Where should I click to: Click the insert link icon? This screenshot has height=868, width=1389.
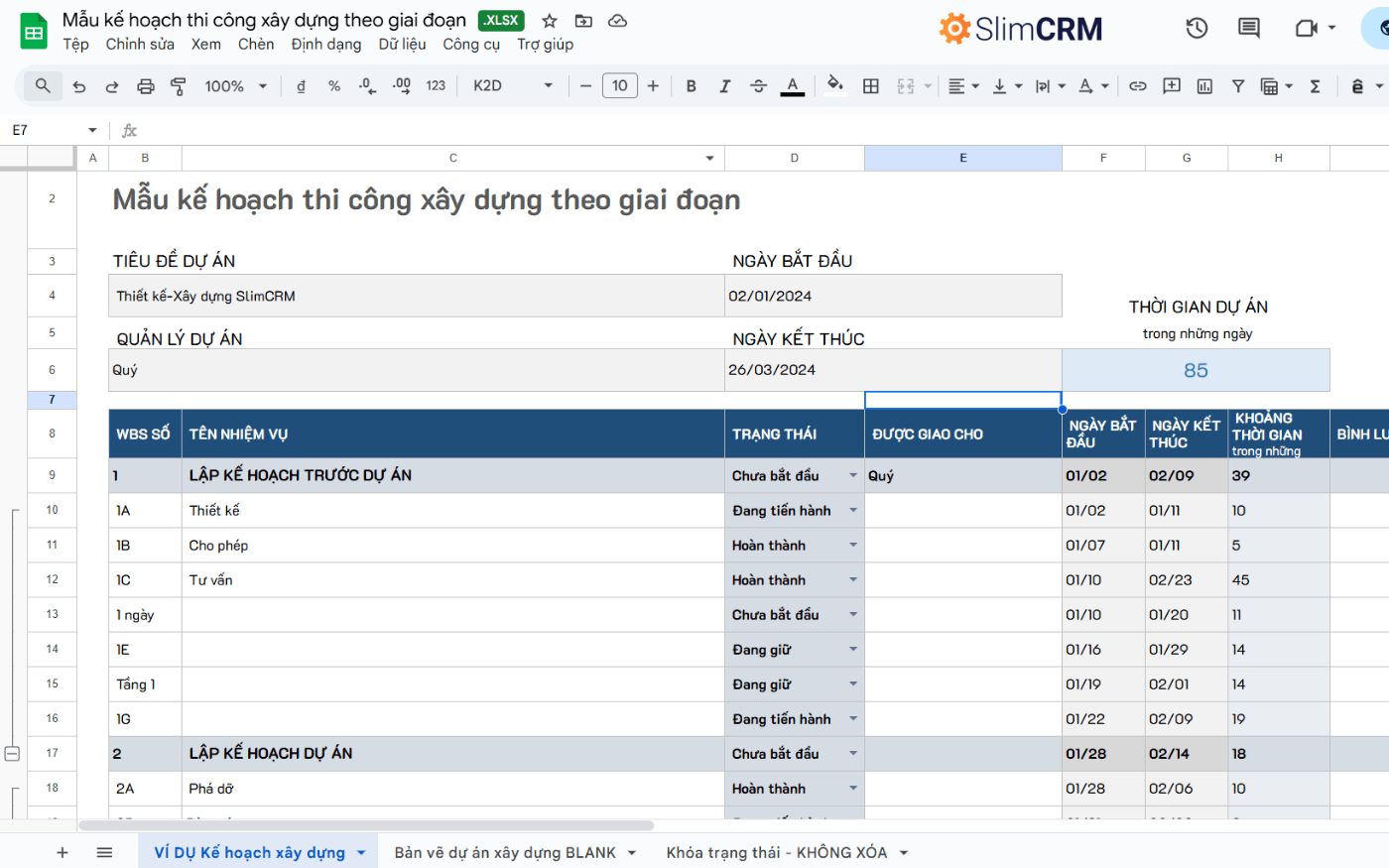(1138, 86)
